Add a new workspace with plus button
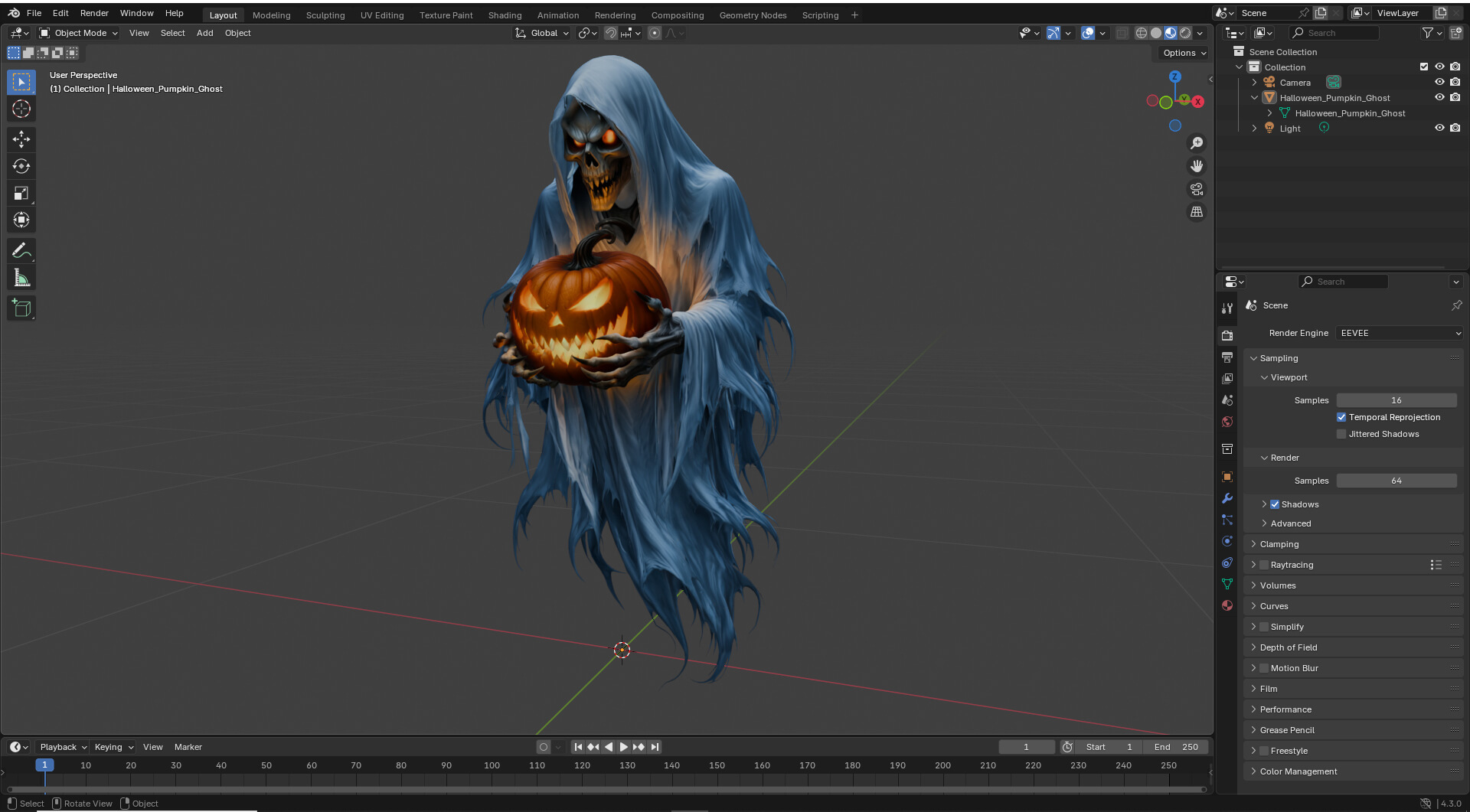 pos(854,15)
